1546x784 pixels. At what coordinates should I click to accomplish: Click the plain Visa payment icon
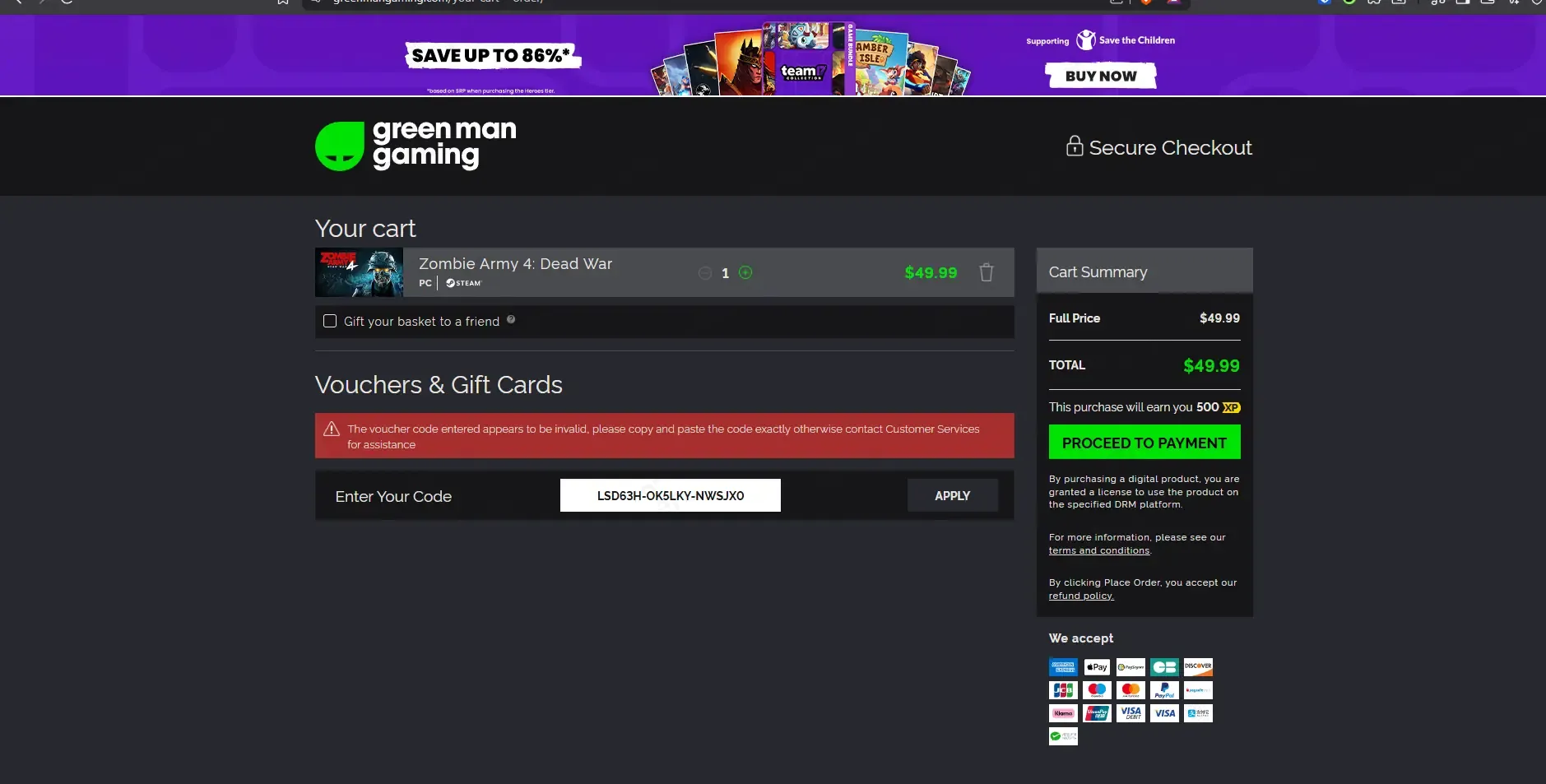click(x=1164, y=713)
